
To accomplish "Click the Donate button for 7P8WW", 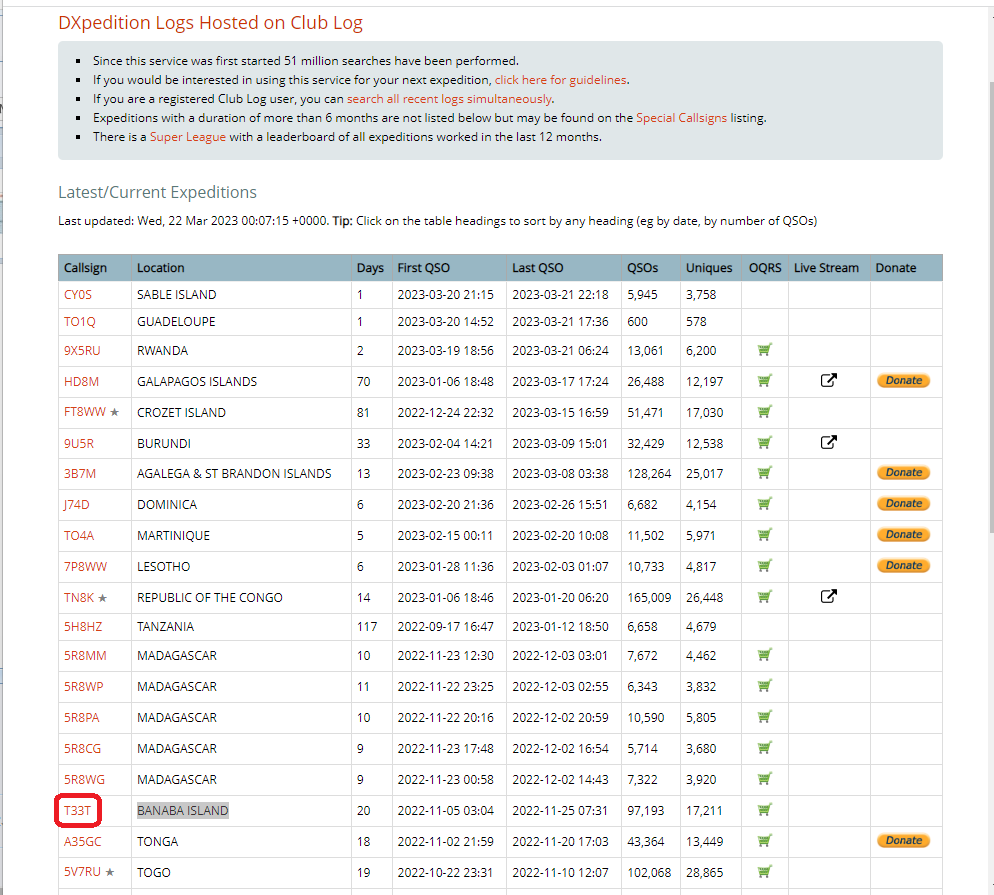I will [x=903, y=565].
